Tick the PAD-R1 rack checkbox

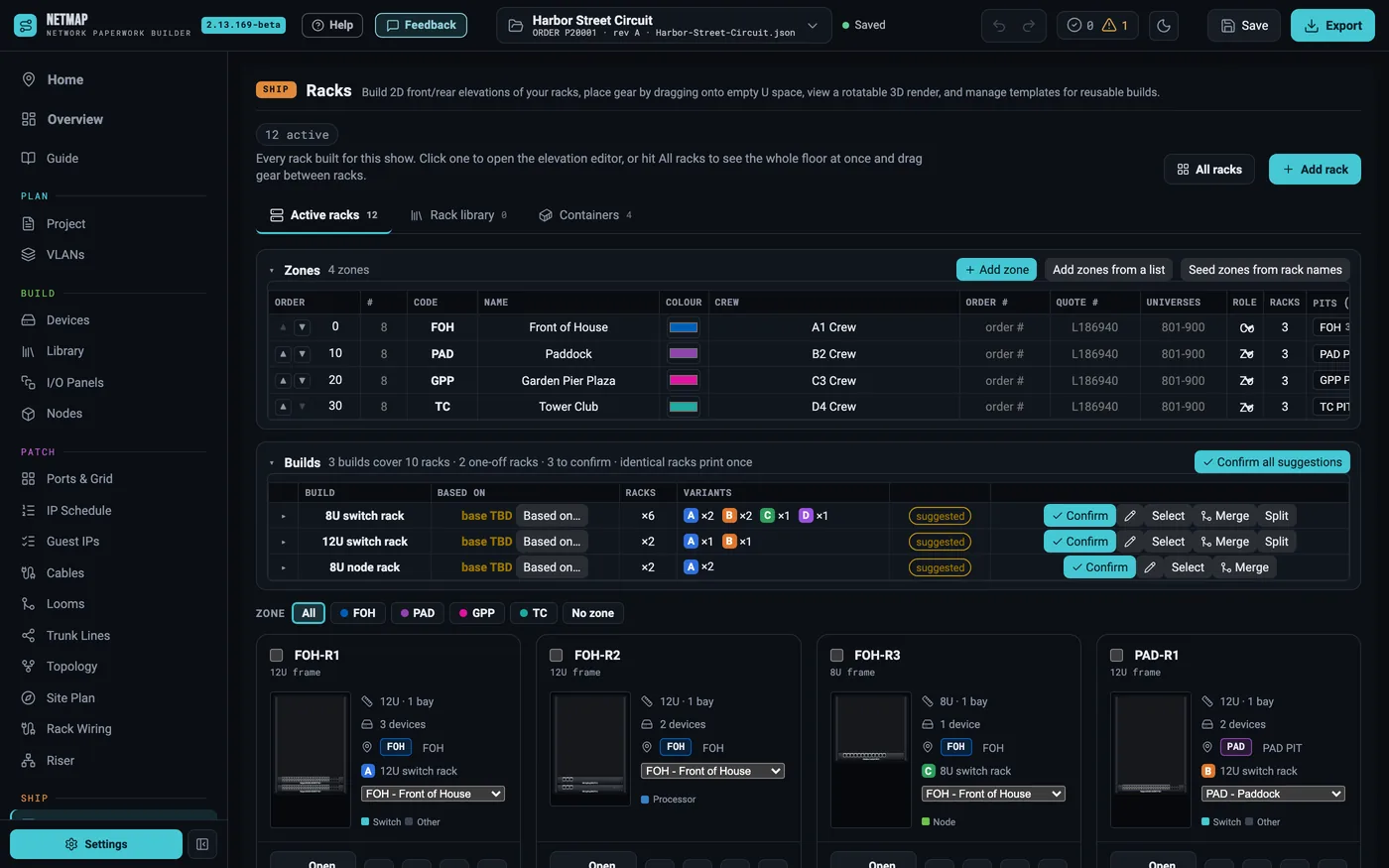(x=1116, y=656)
